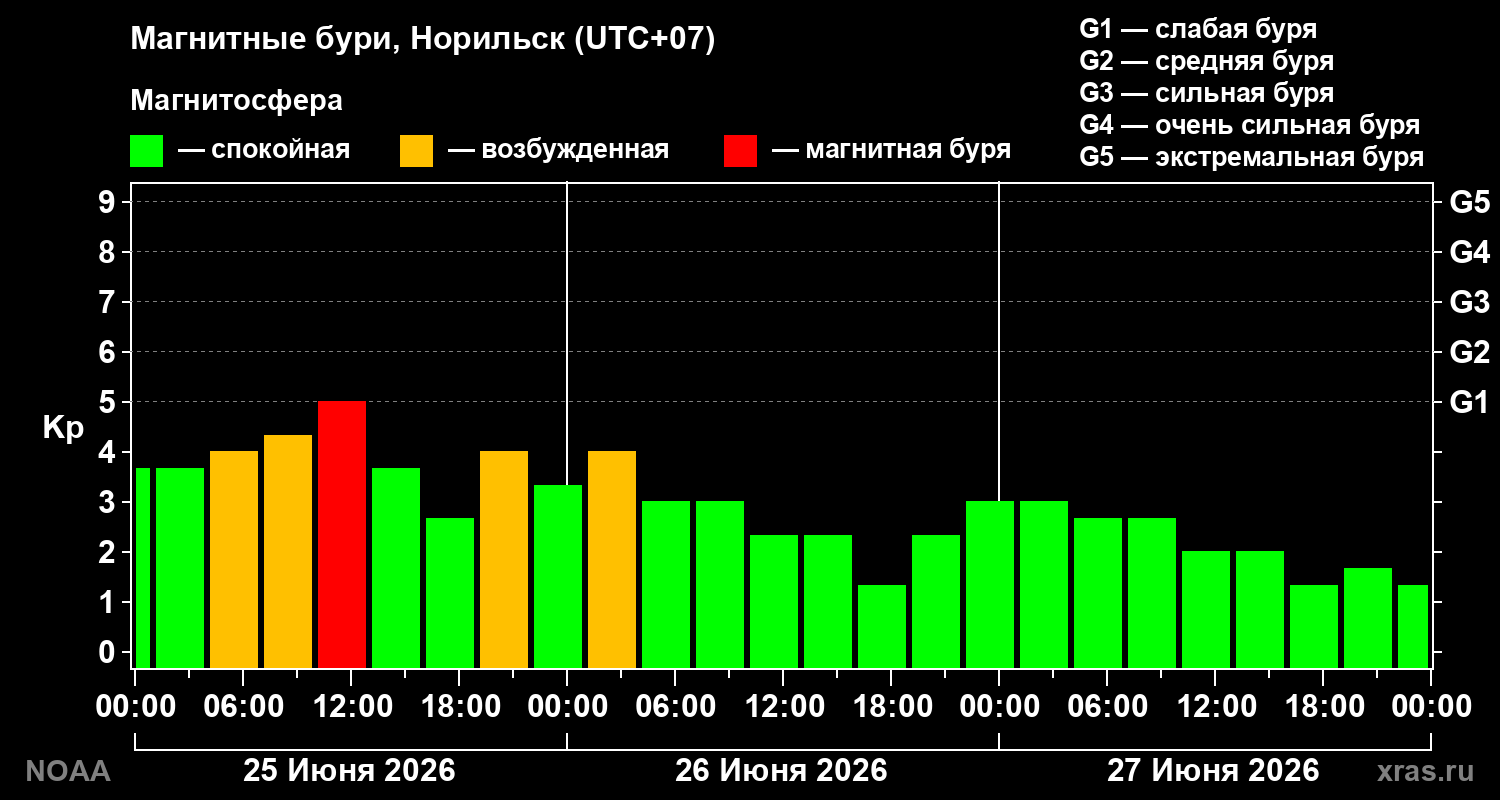Screen dimensions: 1500x800
Task: Click the 'G2 — средняя буря' legend entry
Action: click(1207, 61)
